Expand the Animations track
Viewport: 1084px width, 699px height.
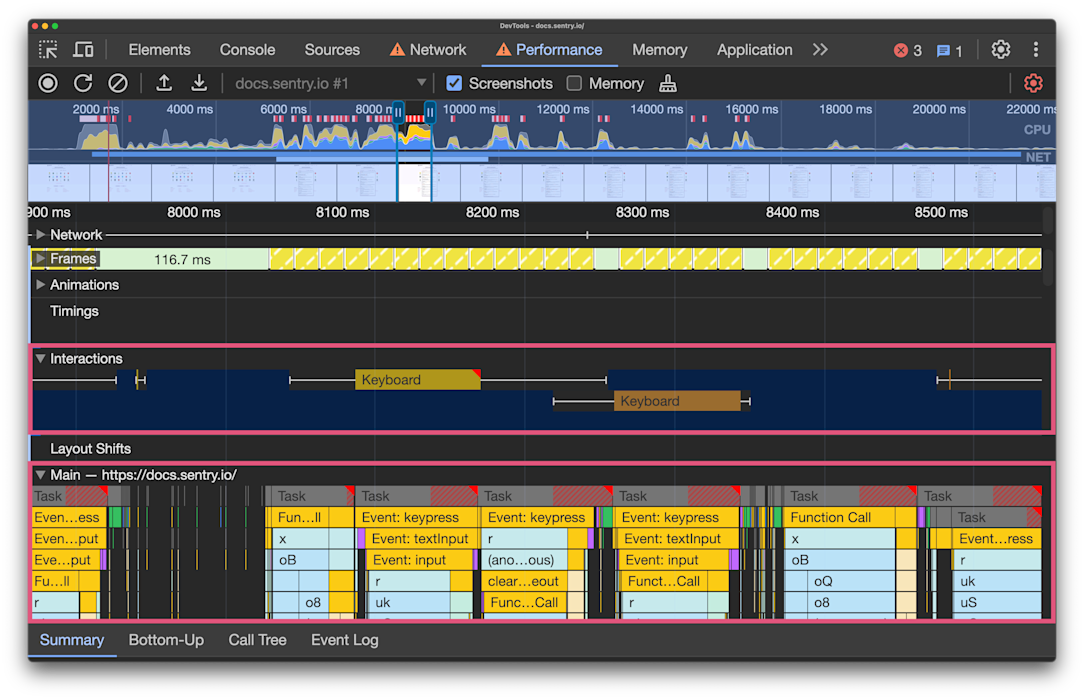pos(41,285)
